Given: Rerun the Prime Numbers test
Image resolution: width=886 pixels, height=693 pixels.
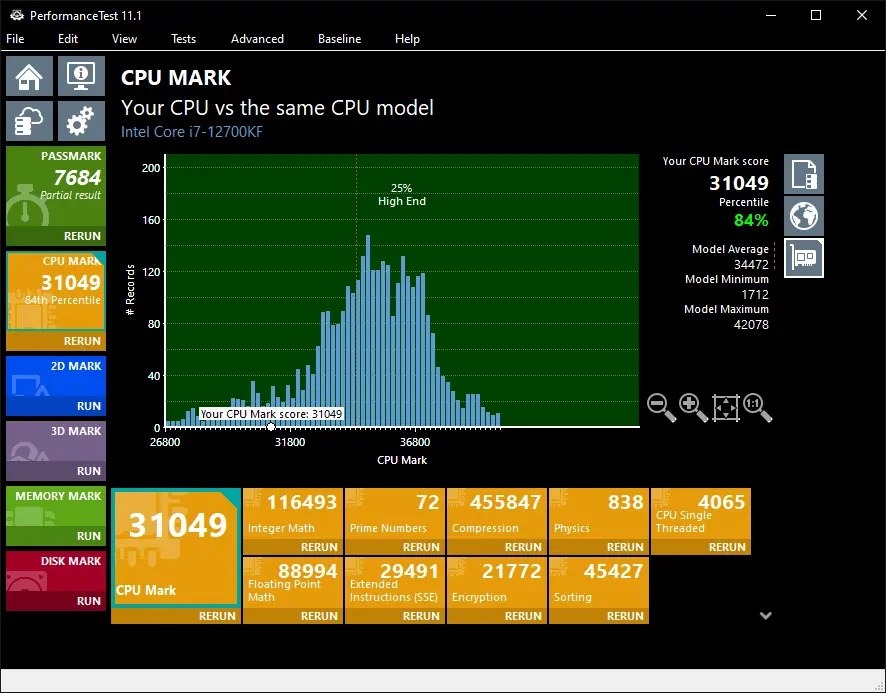Looking at the screenshot, I should (x=421, y=547).
